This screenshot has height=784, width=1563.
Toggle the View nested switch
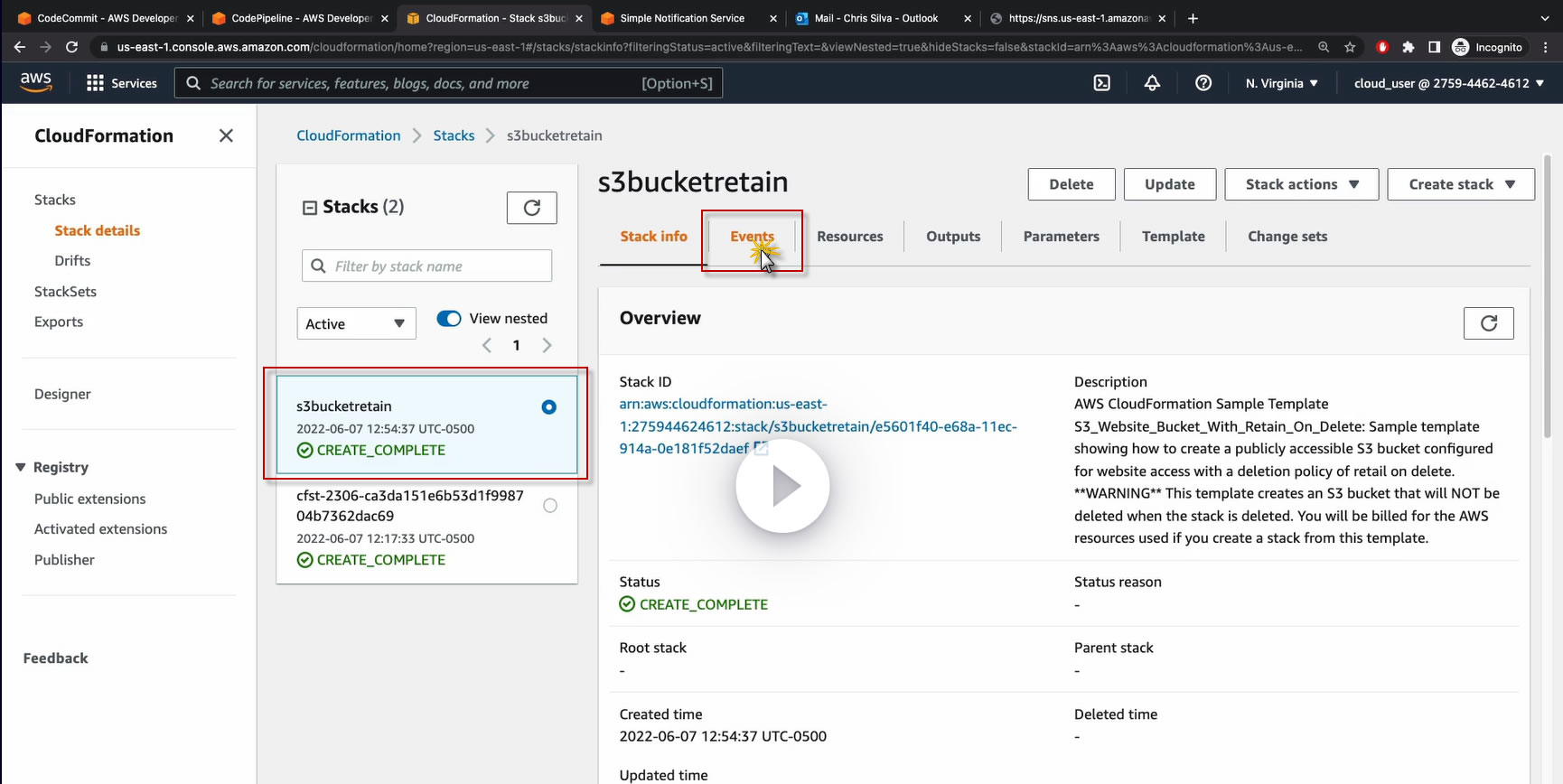click(449, 319)
